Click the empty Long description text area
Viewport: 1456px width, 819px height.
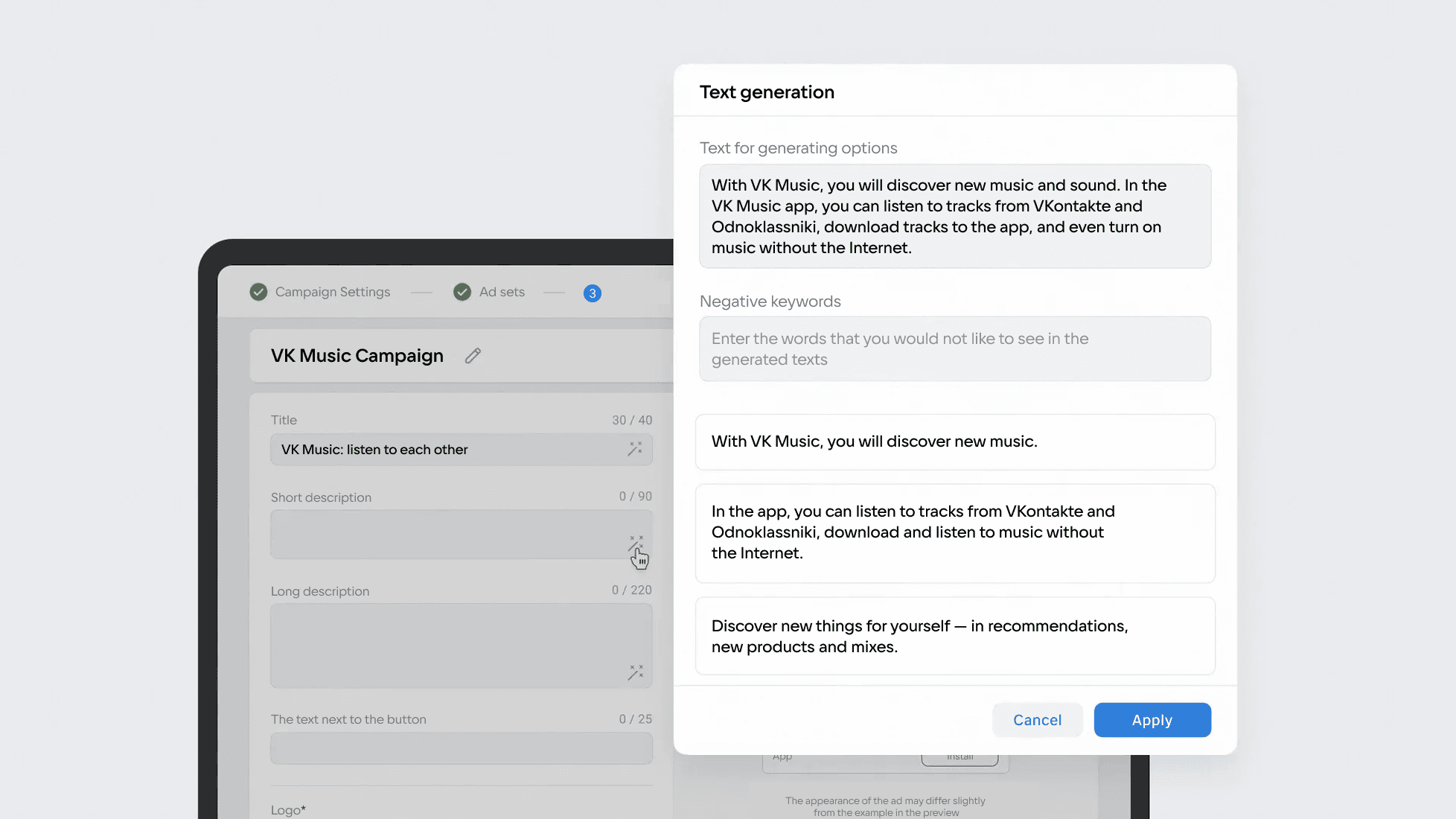pyautogui.click(x=447, y=646)
